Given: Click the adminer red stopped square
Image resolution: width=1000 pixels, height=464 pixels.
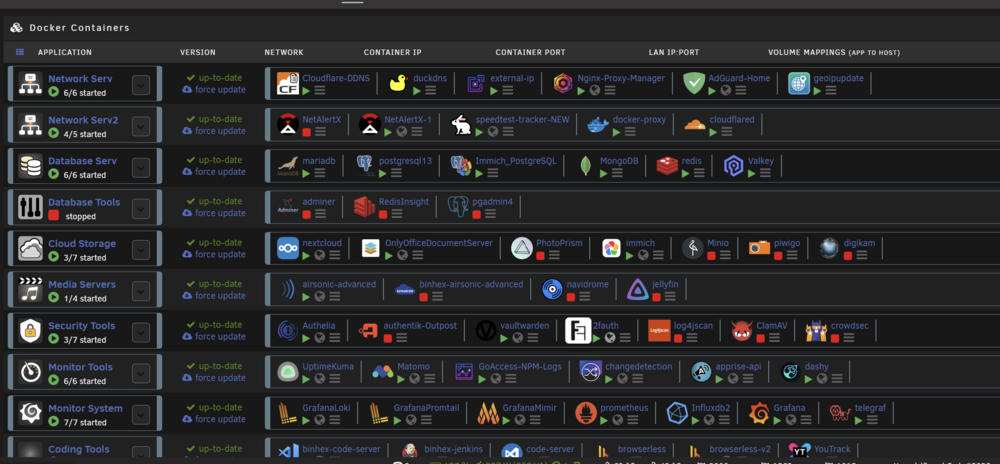Looking at the screenshot, I should pyautogui.click(x=307, y=214).
